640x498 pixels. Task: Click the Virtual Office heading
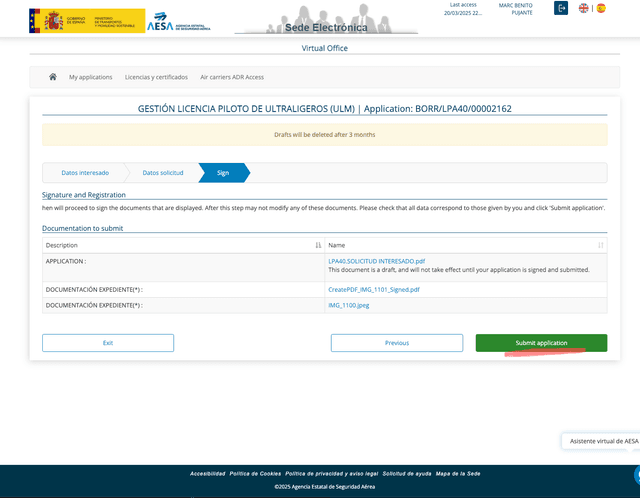pos(324,48)
